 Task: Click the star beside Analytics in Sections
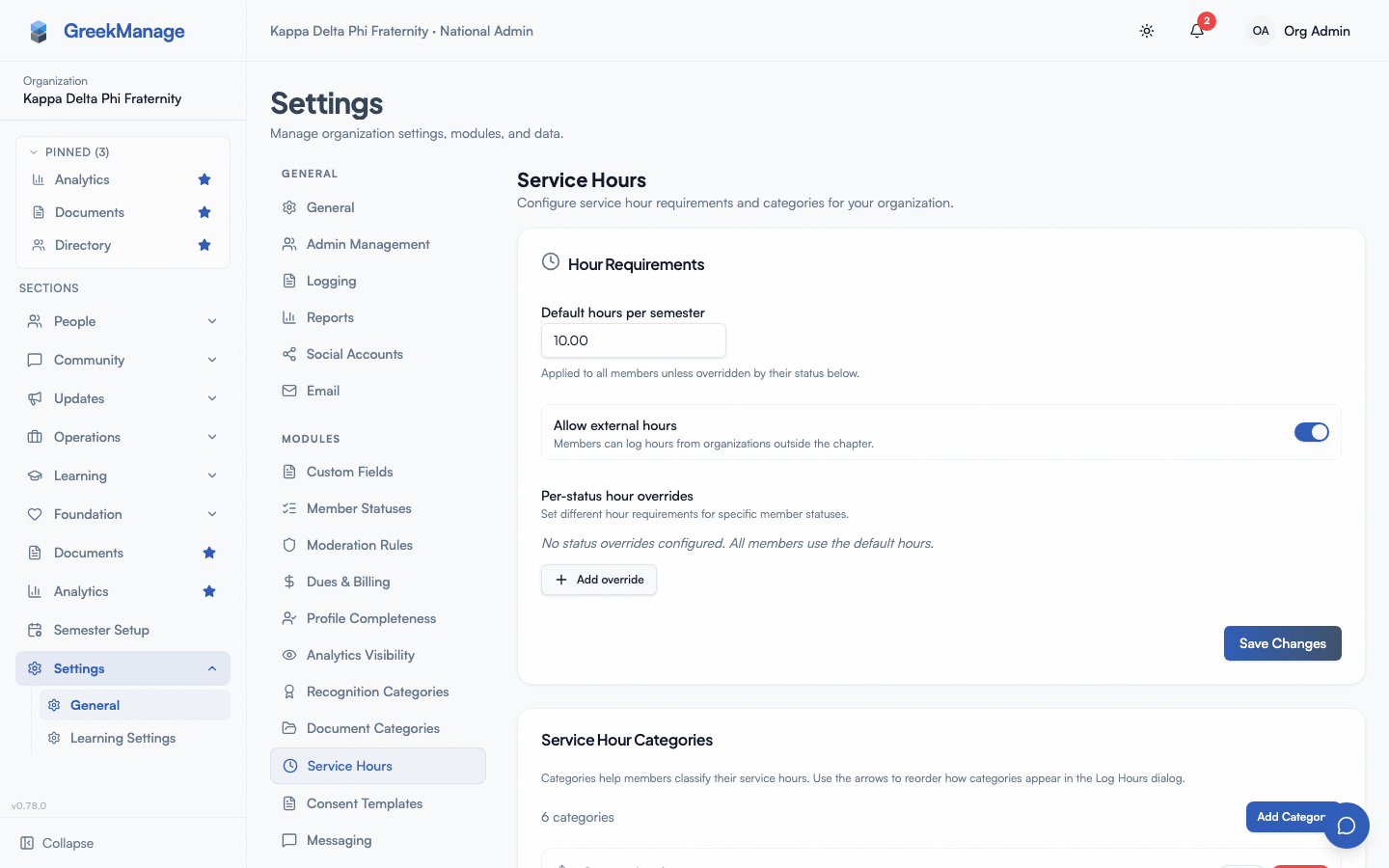click(209, 591)
